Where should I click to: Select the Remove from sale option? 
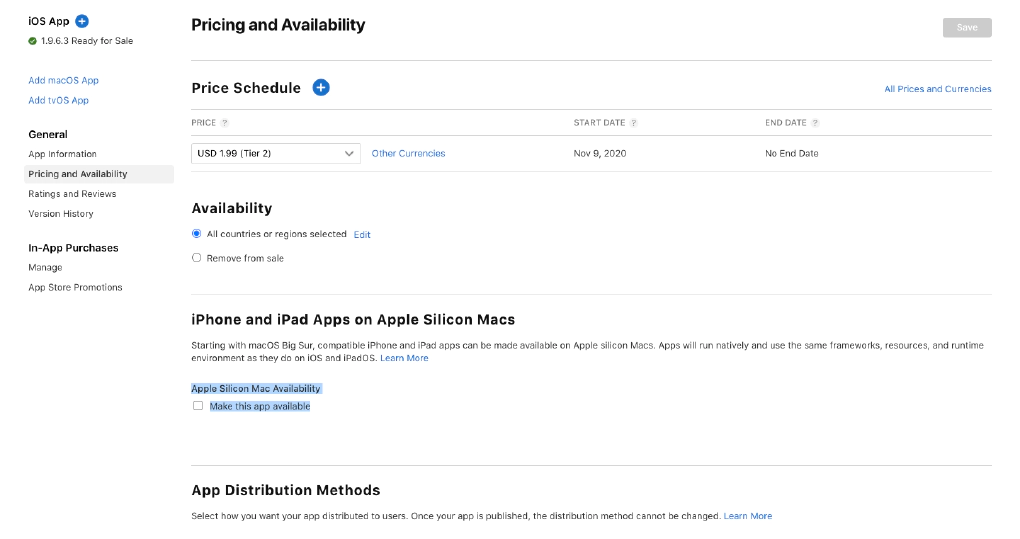tap(197, 258)
